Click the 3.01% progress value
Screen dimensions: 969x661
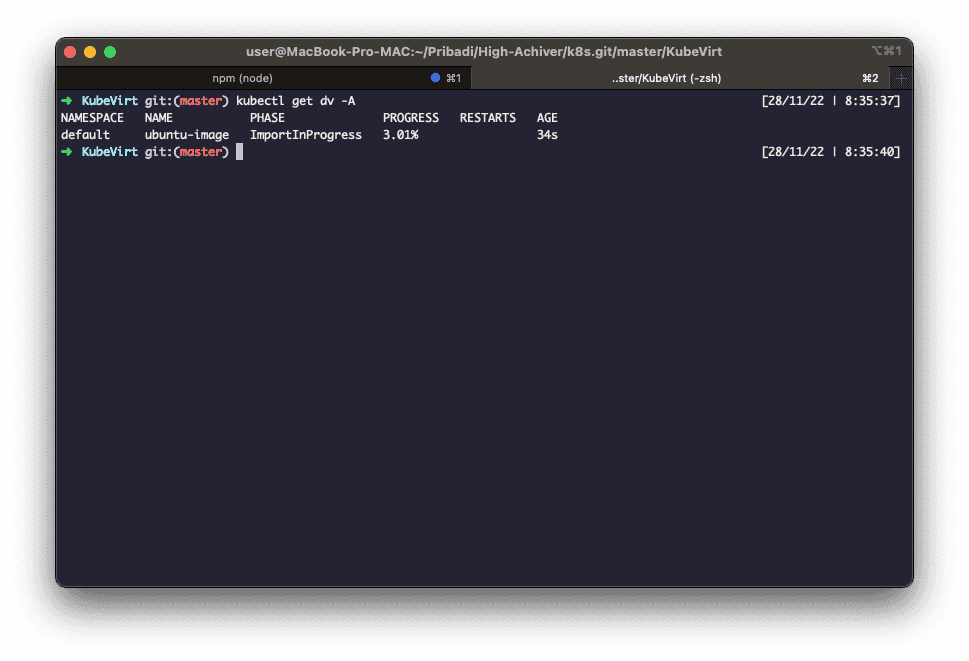(400, 135)
